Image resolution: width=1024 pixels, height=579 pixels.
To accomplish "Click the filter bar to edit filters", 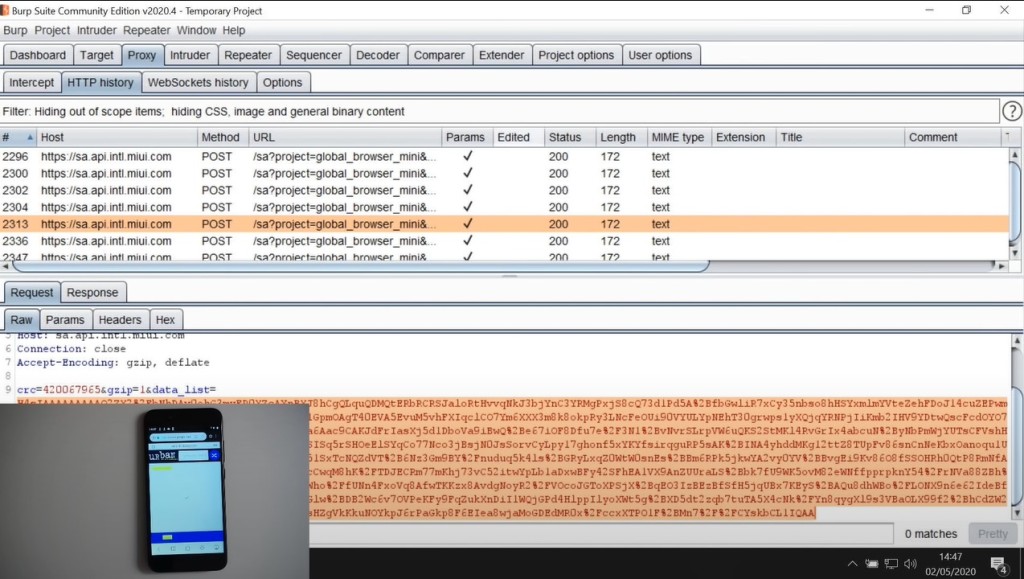I will pyautogui.click(x=500, y=112).
